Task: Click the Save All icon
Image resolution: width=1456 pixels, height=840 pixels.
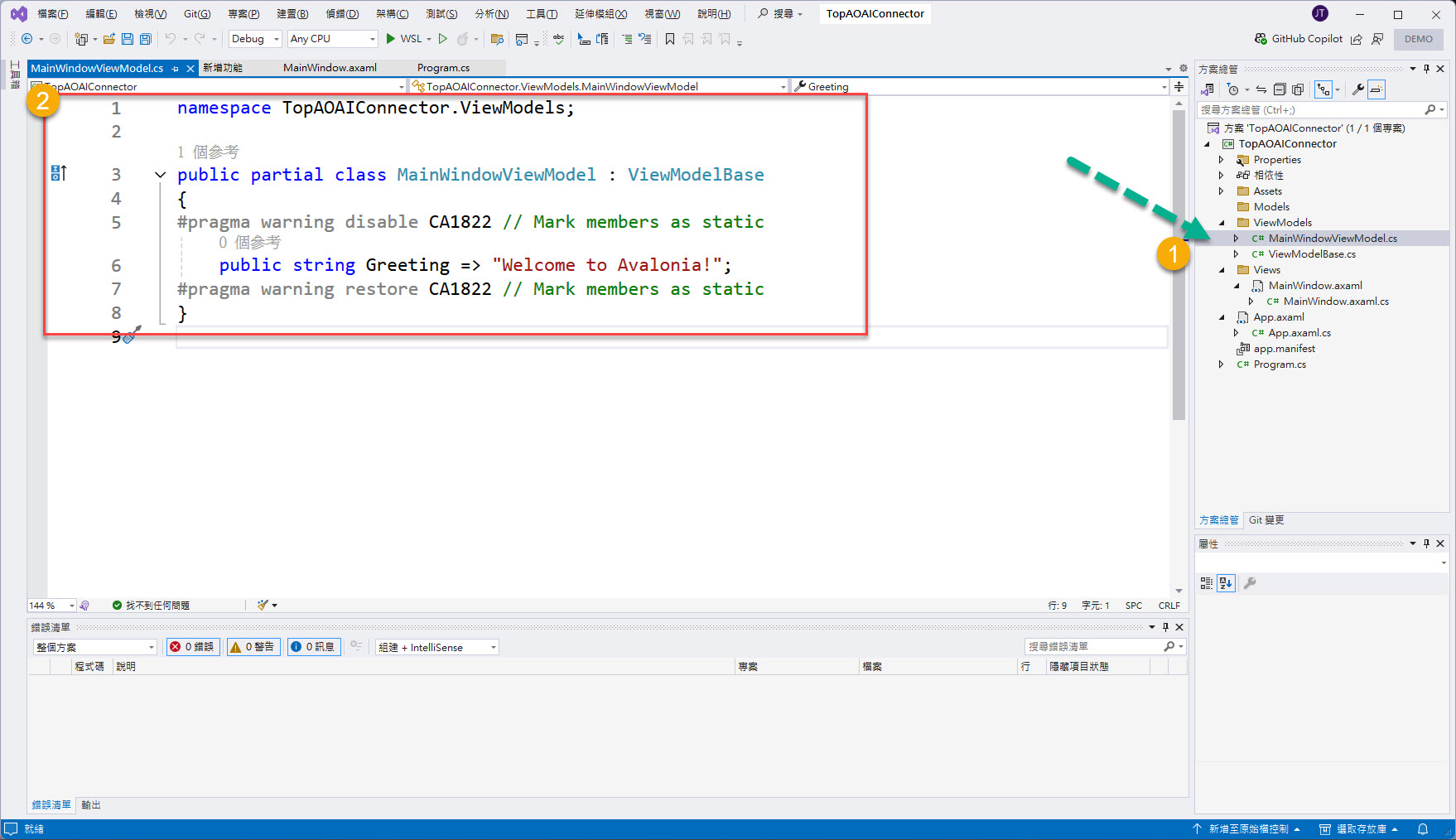Action: coord(146,39)
